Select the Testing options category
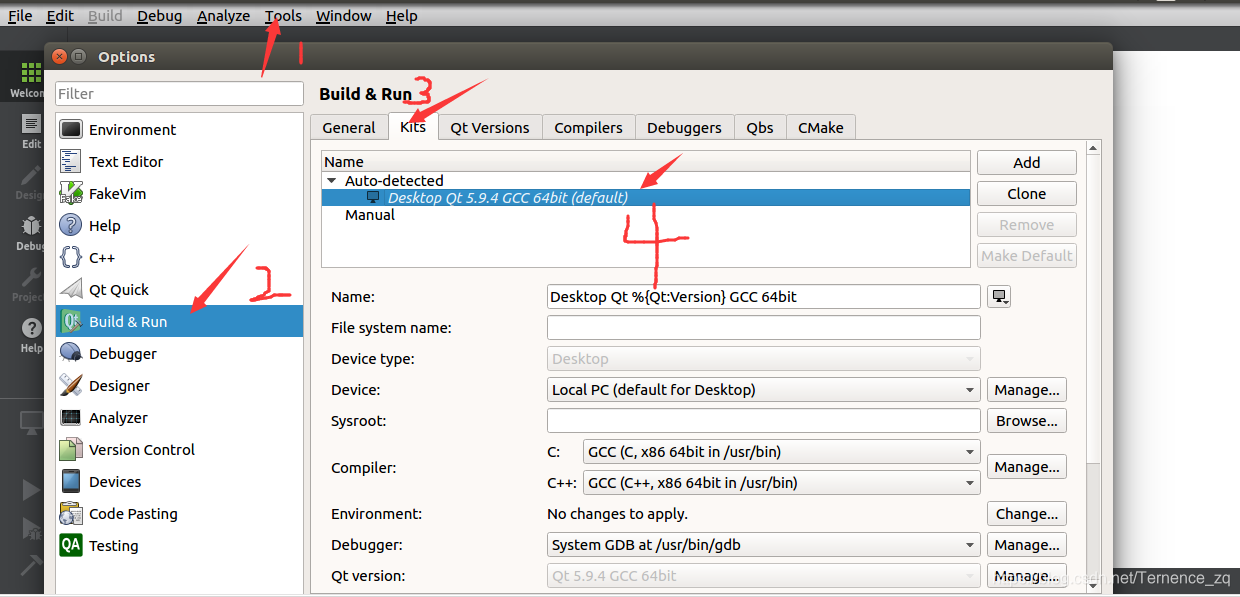Screen dimensions: 1240x597 (x=180, y=546)
